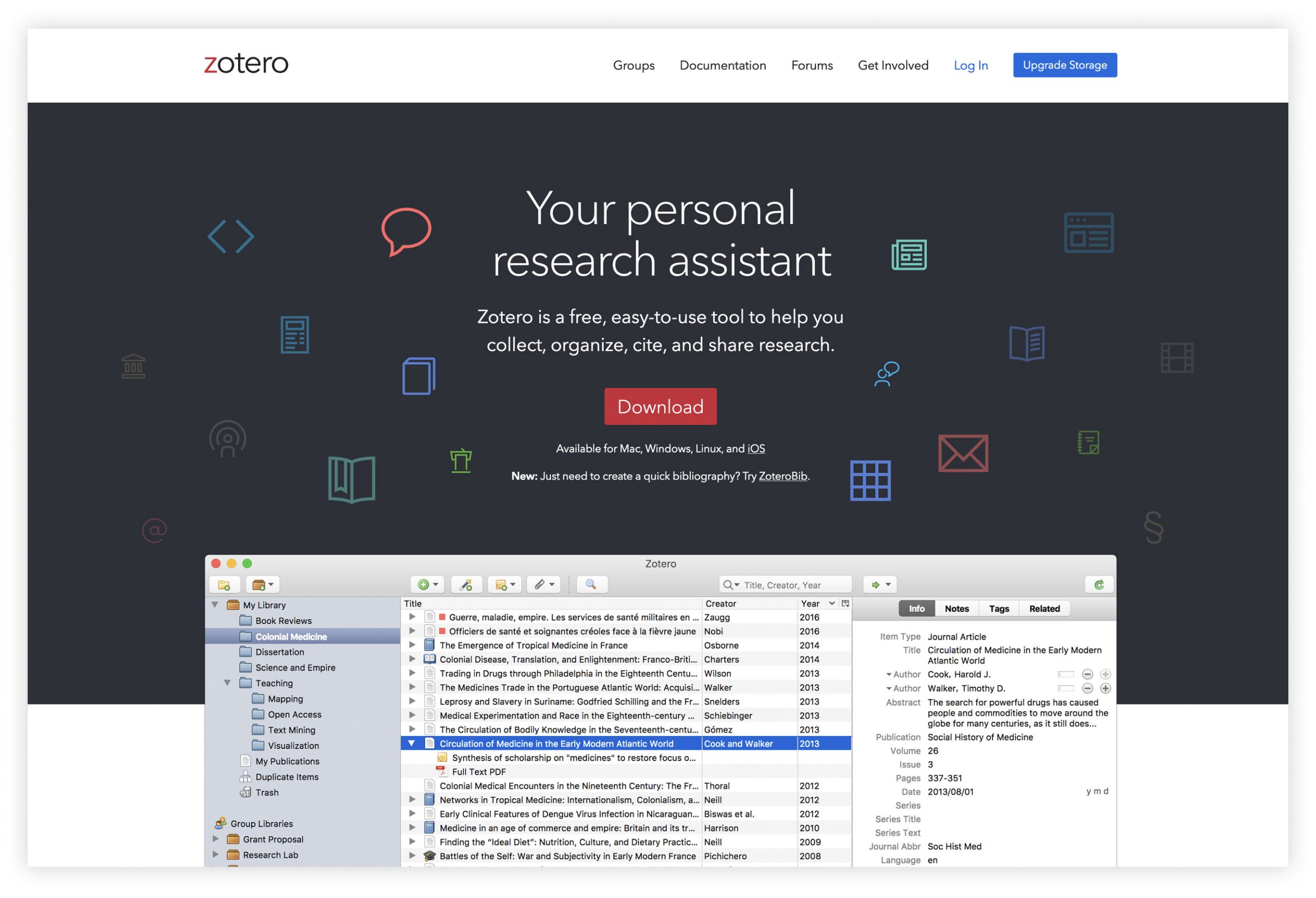Expand the Research Lab group library
This screenshot has height=898, width=1316.
[x=215, y=854]
